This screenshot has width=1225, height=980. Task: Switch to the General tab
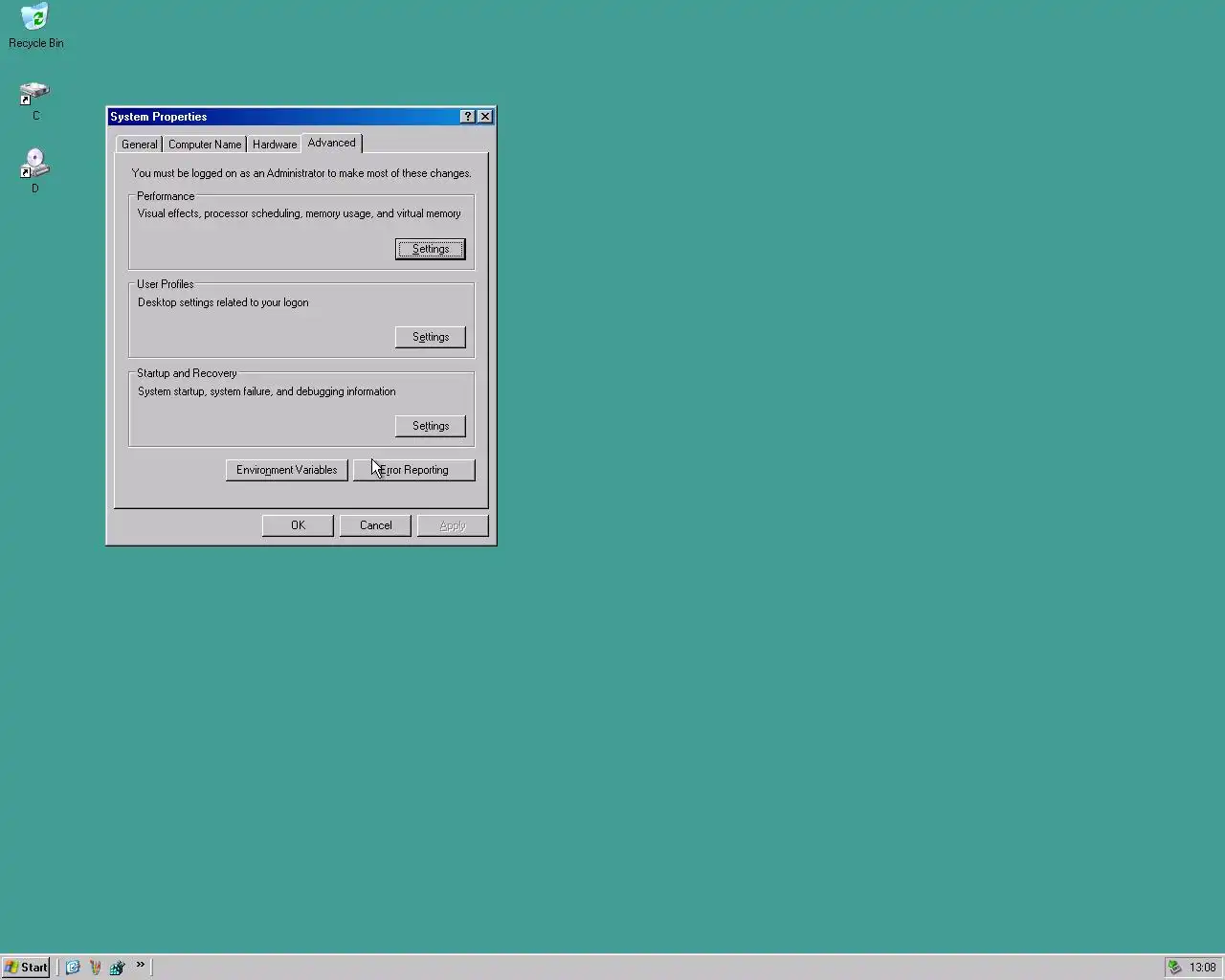pyautogui.click(x=139, y=145)
